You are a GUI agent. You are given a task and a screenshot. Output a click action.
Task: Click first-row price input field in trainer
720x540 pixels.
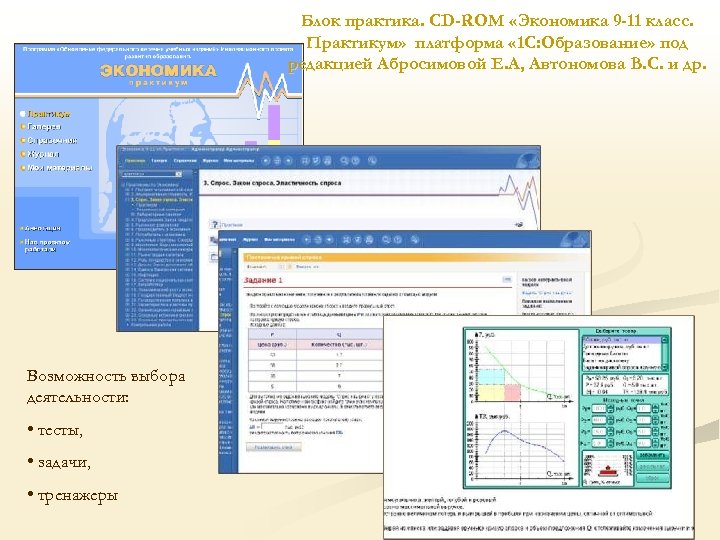coord(599,408)
